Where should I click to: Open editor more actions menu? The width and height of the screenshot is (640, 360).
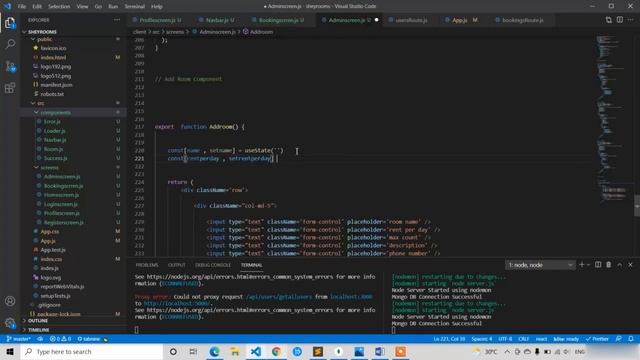pyautogui.click(x=631, y=20)
